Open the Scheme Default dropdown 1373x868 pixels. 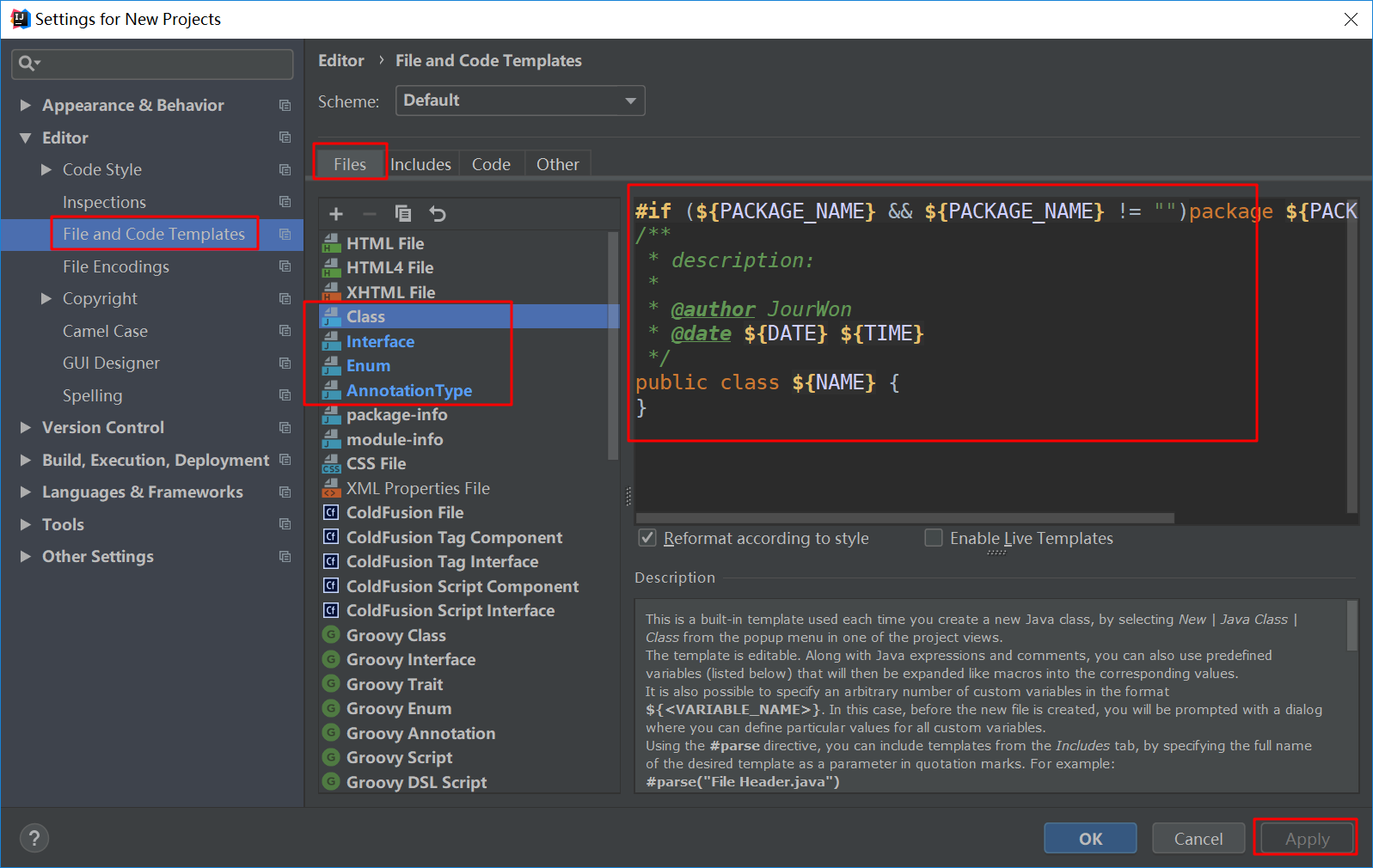point(520,101)
